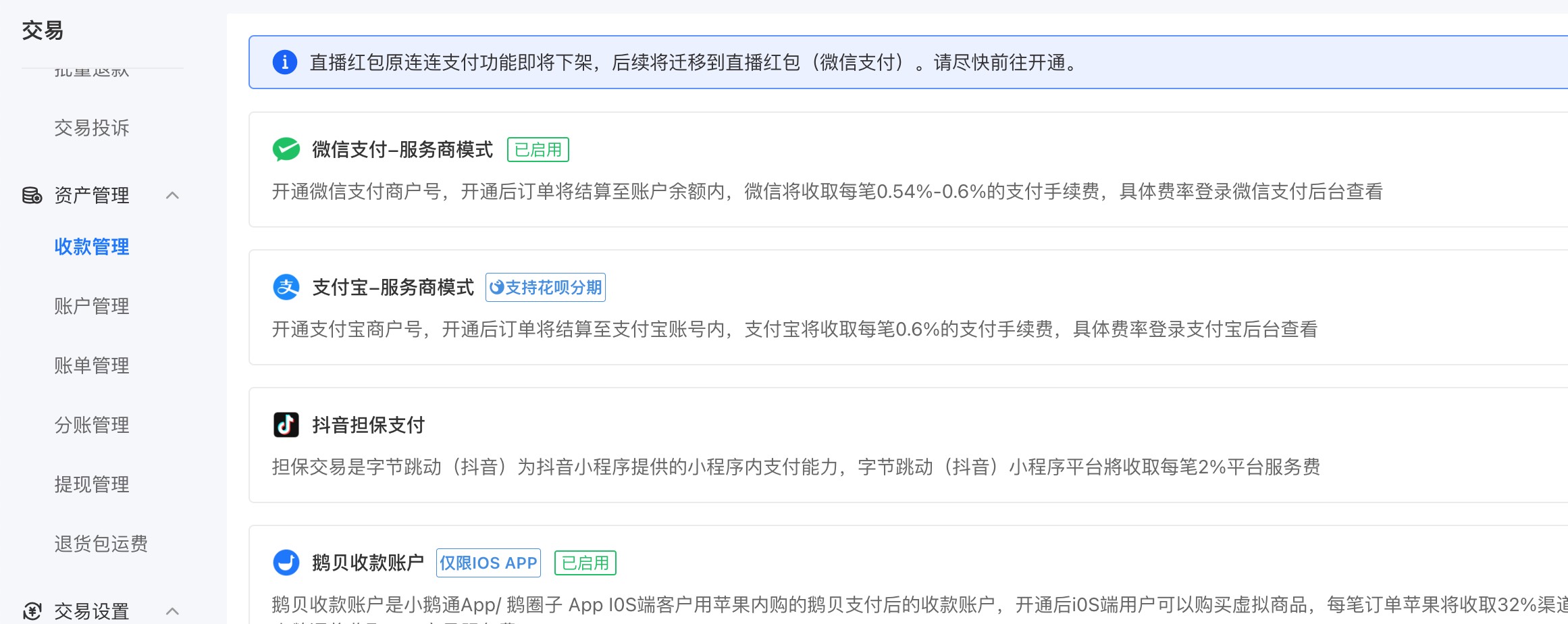Open 退货包运费 in the sidebar
Screen dimensions: 1568x624
101,544
